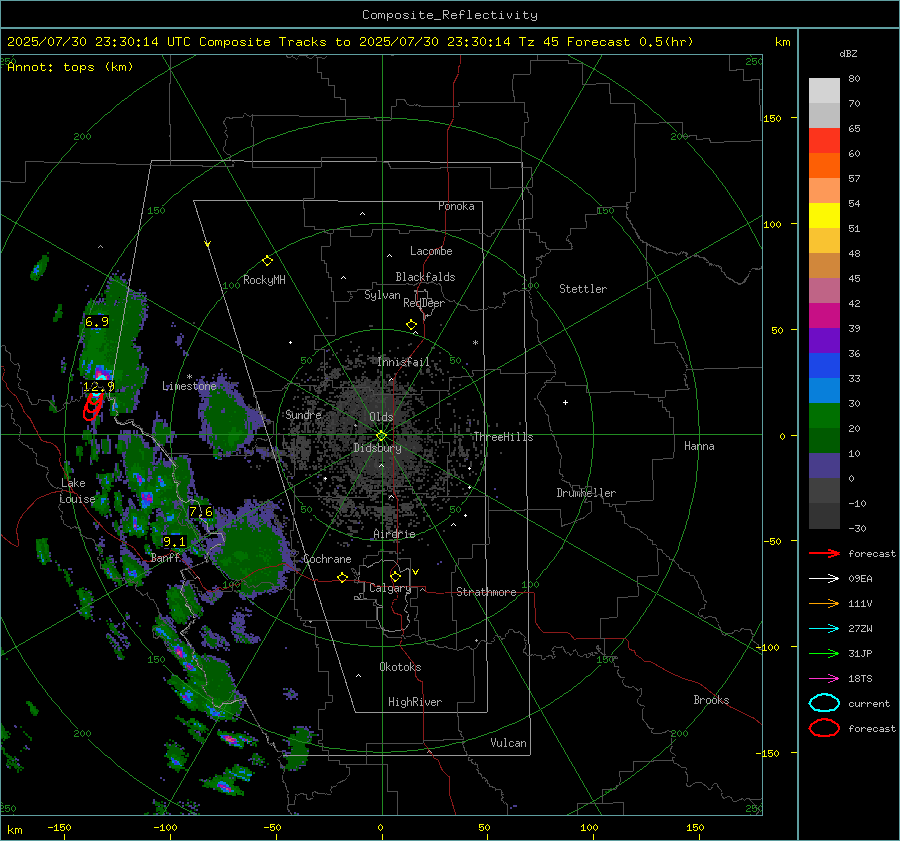This screenshot has height=841, width=900.
Task: Click the Airdrie city label
Action: coord(394,534)
